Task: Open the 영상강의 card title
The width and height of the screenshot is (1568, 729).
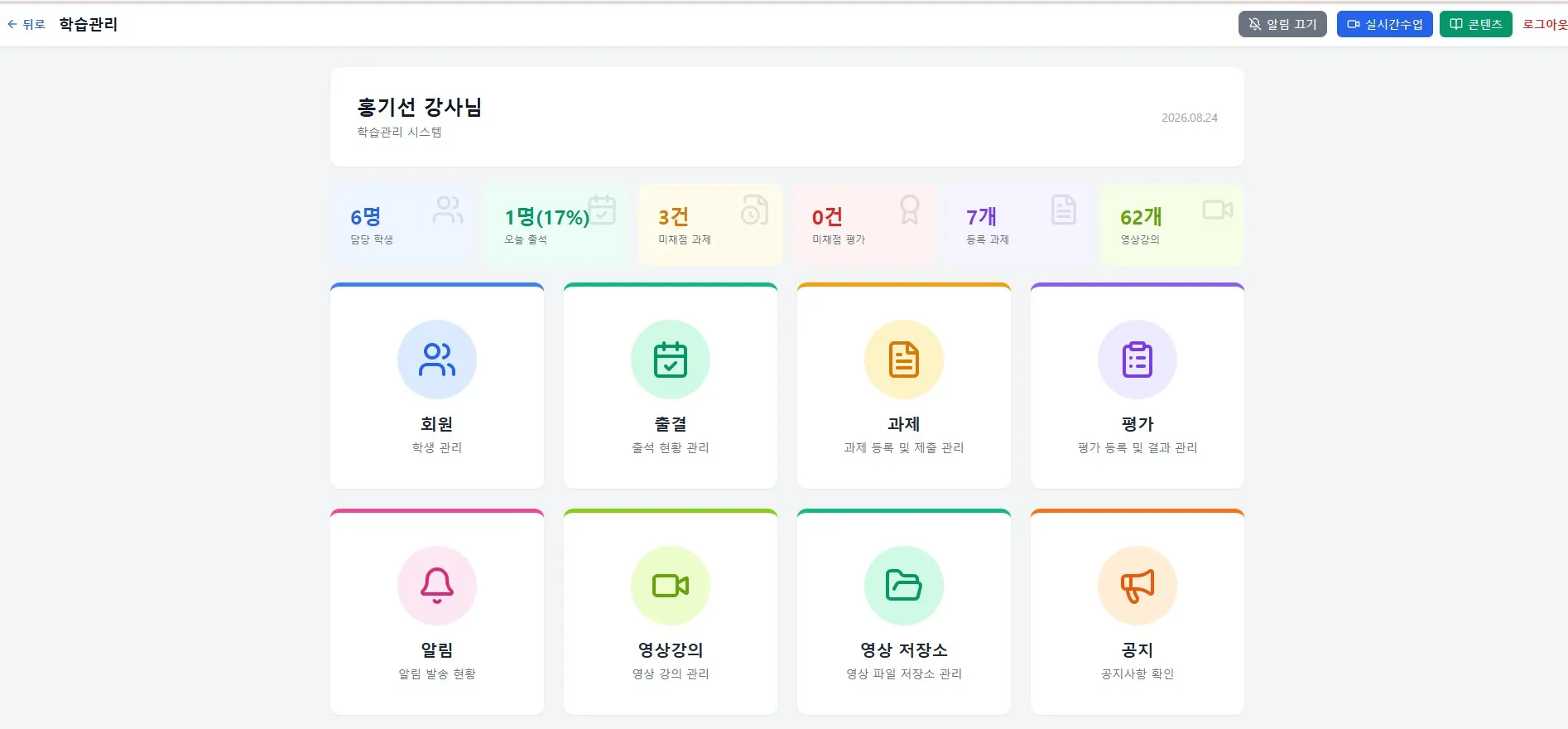Action: (671, 650)
